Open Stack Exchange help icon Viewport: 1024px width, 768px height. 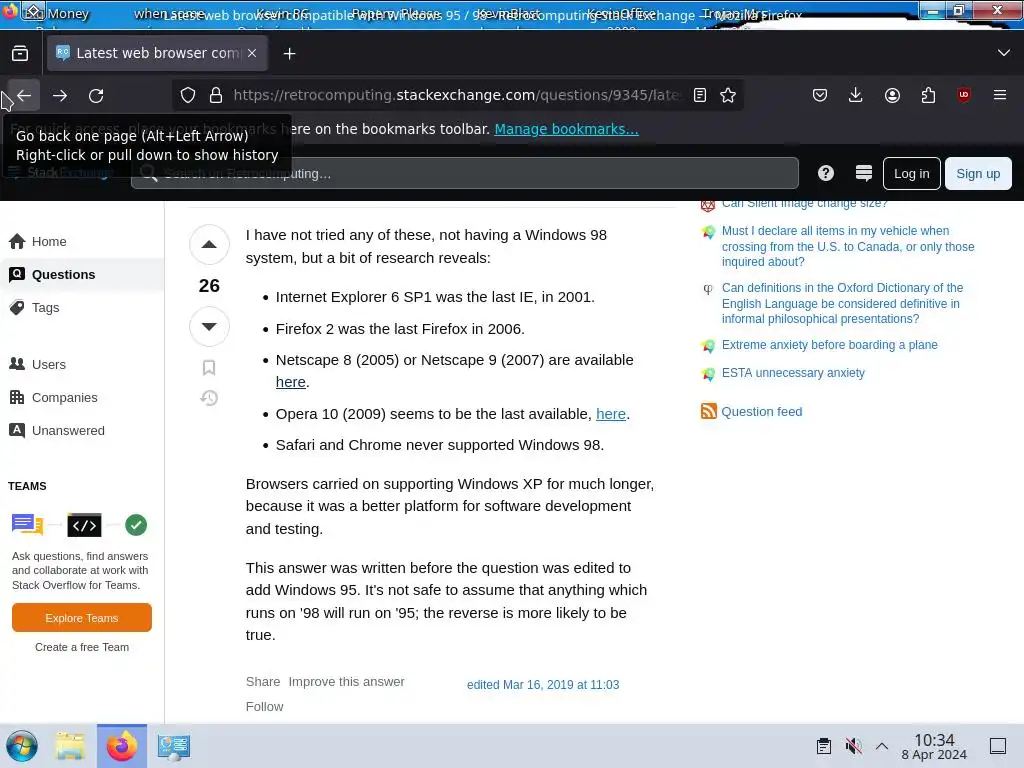(x=825, y=173)
